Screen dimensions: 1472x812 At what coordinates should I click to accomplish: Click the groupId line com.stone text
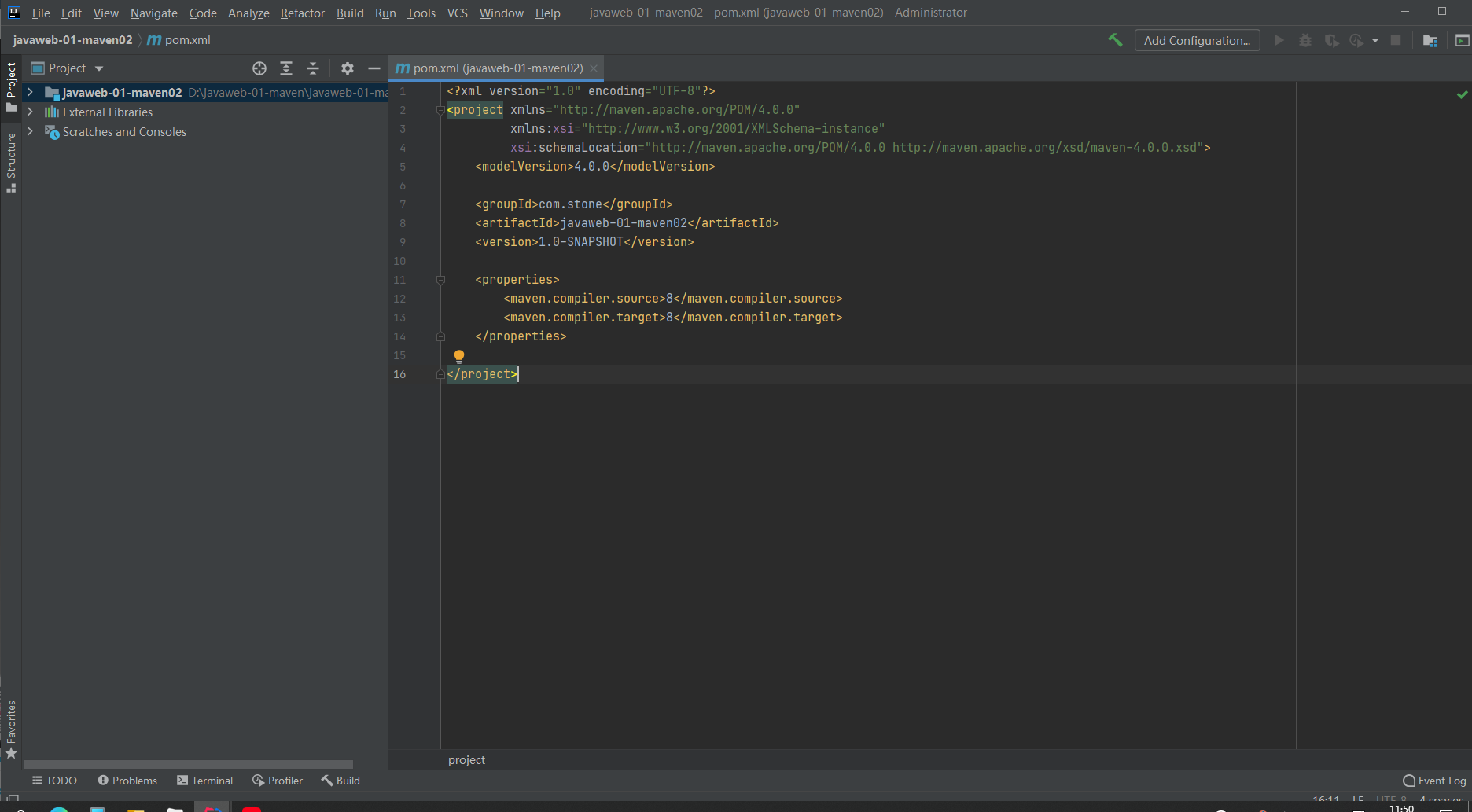pos(570,204)
